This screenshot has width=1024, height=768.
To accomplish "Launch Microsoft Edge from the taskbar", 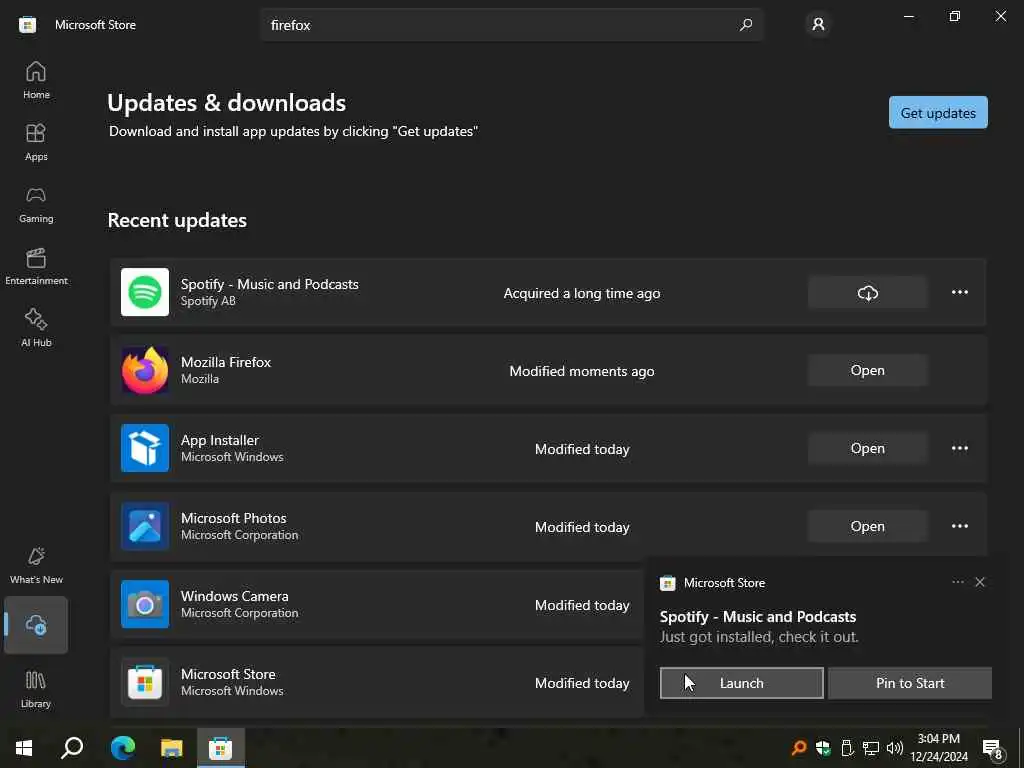I will (122, 748).
